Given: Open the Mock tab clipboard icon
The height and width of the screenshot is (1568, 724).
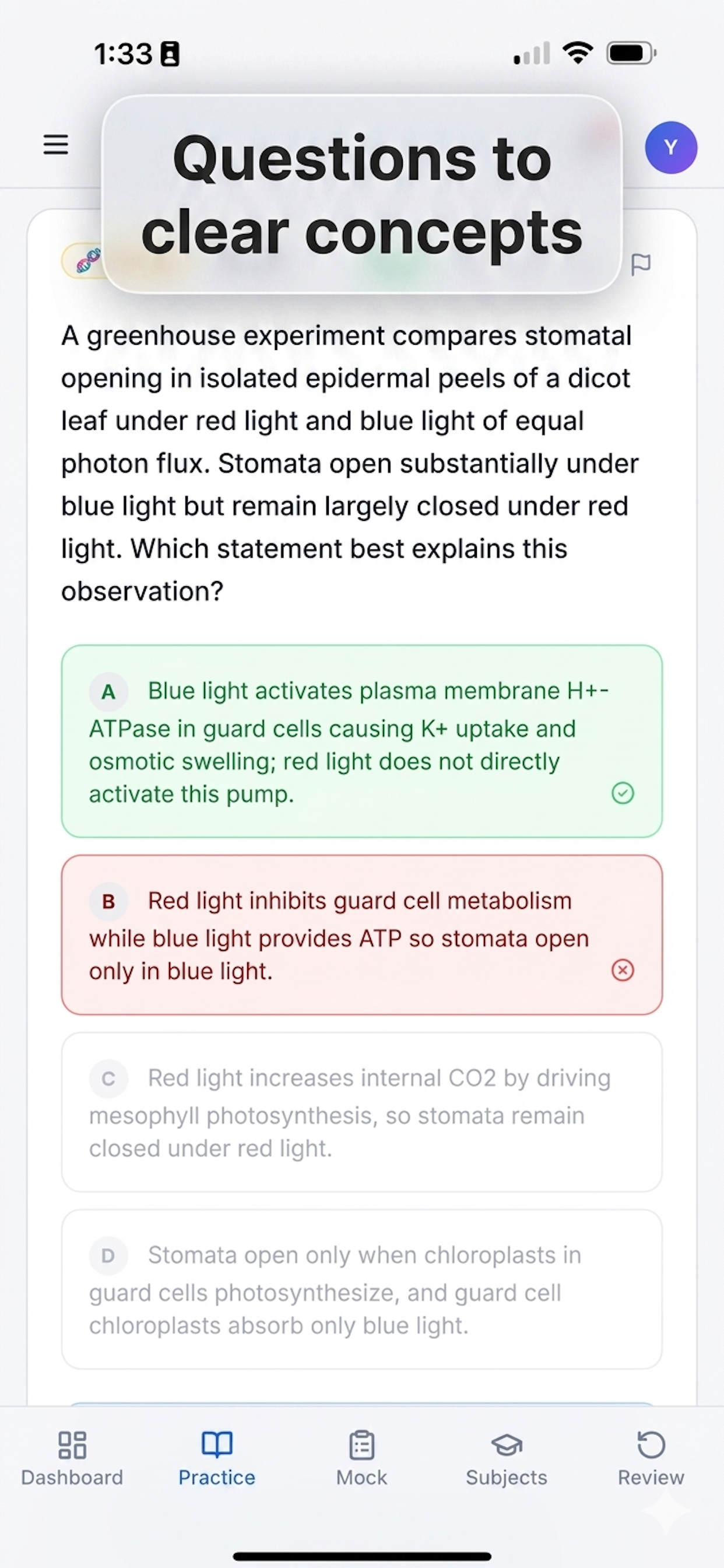Looking at the screenshot, I should coord(362,1445).
